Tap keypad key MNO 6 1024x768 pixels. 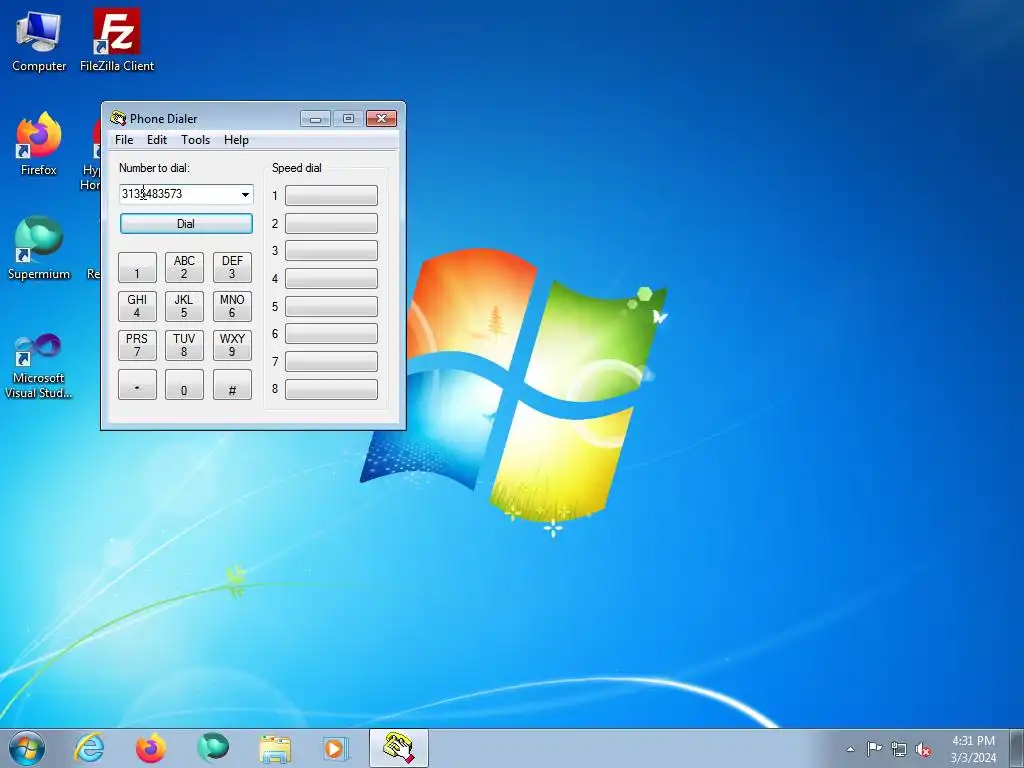232,306
